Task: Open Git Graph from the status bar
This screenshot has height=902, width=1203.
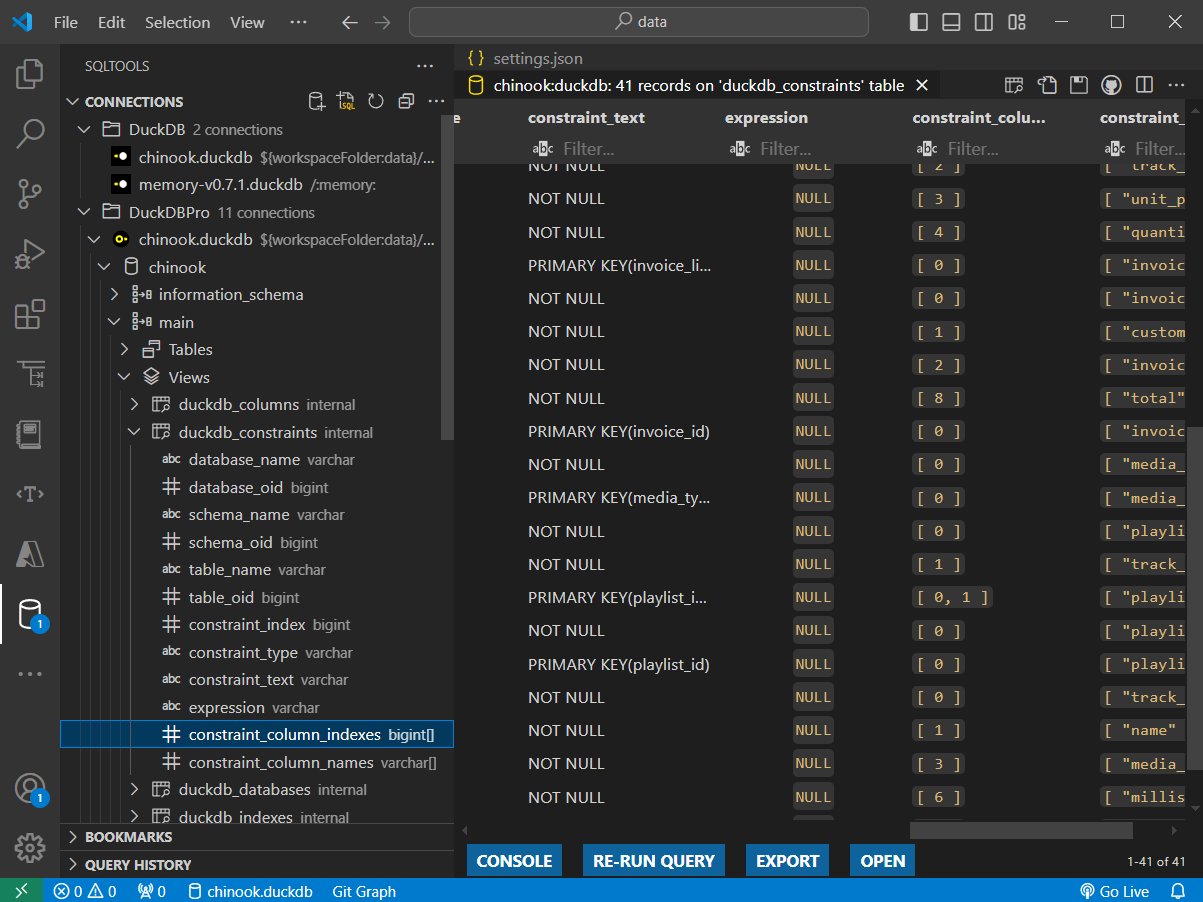Action: click(x=364, y=891)
